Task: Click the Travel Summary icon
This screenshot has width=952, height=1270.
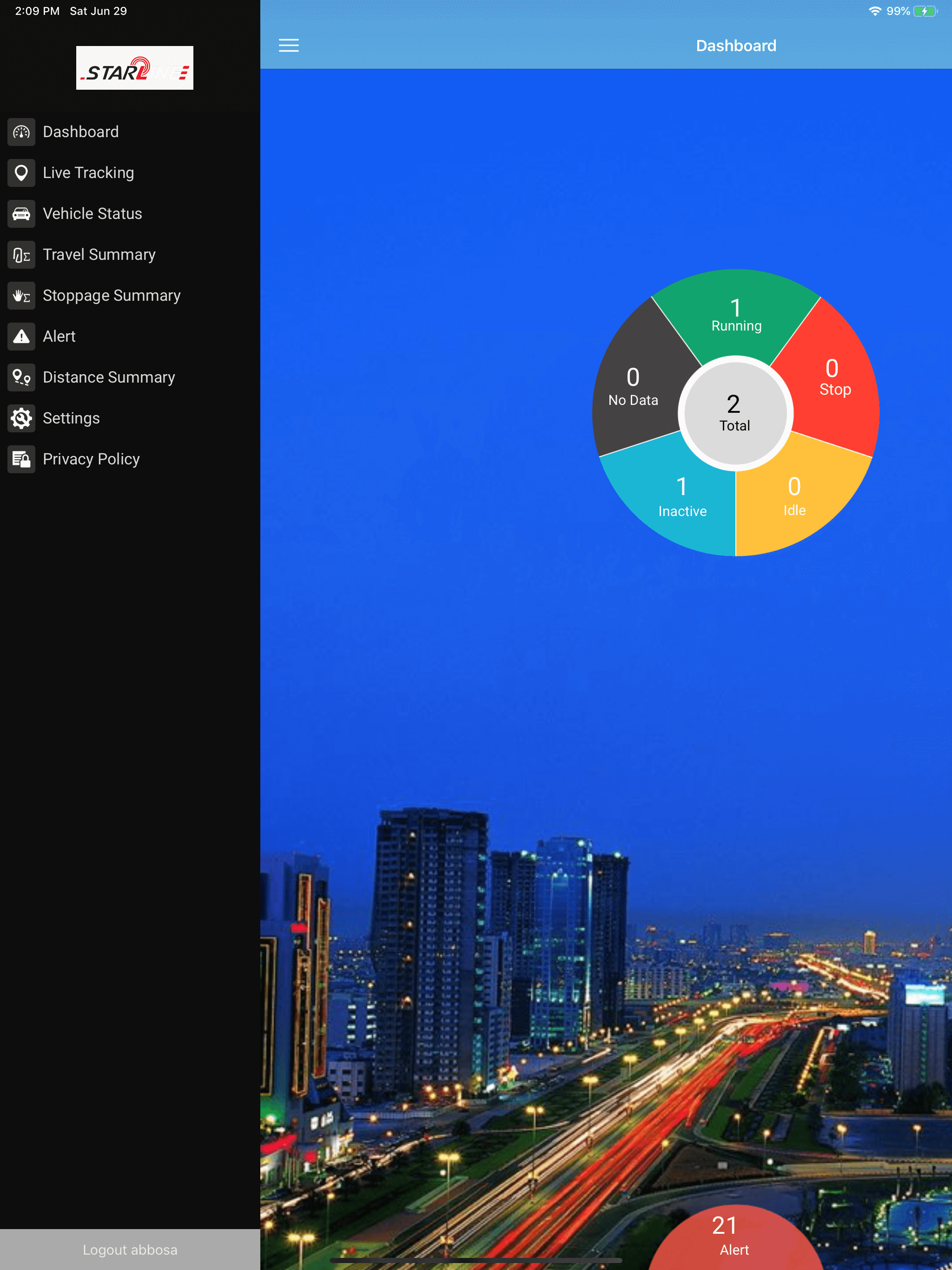Action: [x=21, y=255]
